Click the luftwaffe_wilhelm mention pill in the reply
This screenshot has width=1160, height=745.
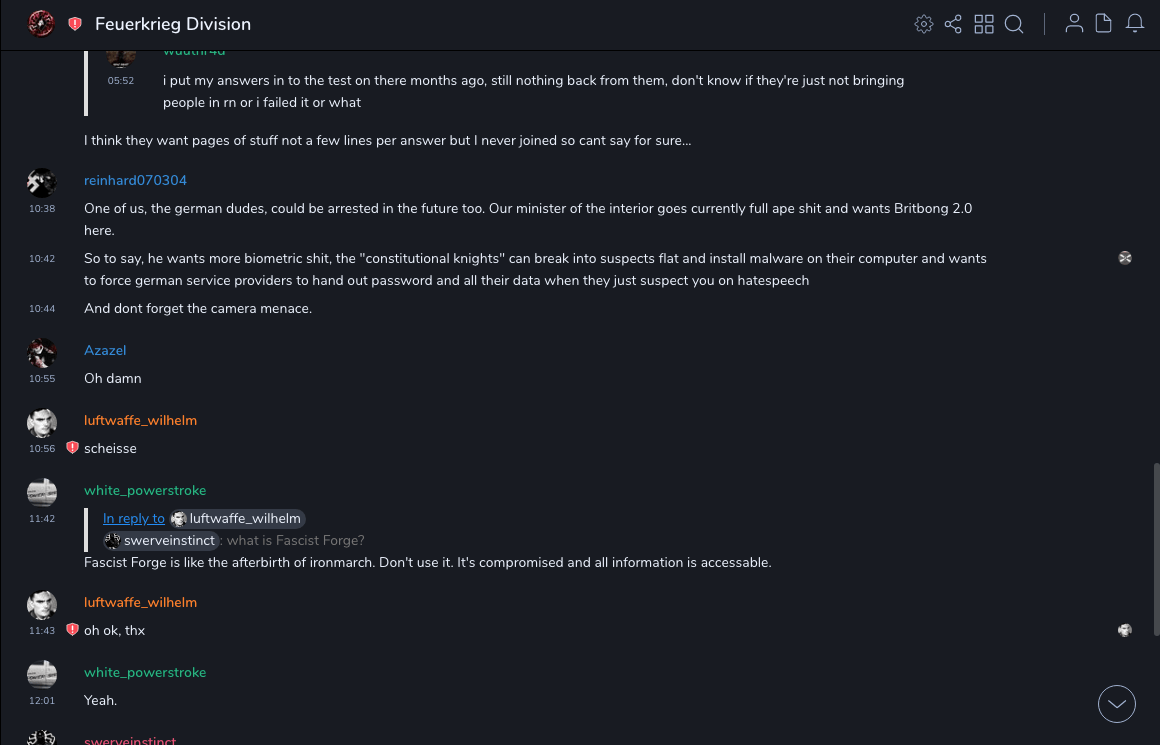237,518
